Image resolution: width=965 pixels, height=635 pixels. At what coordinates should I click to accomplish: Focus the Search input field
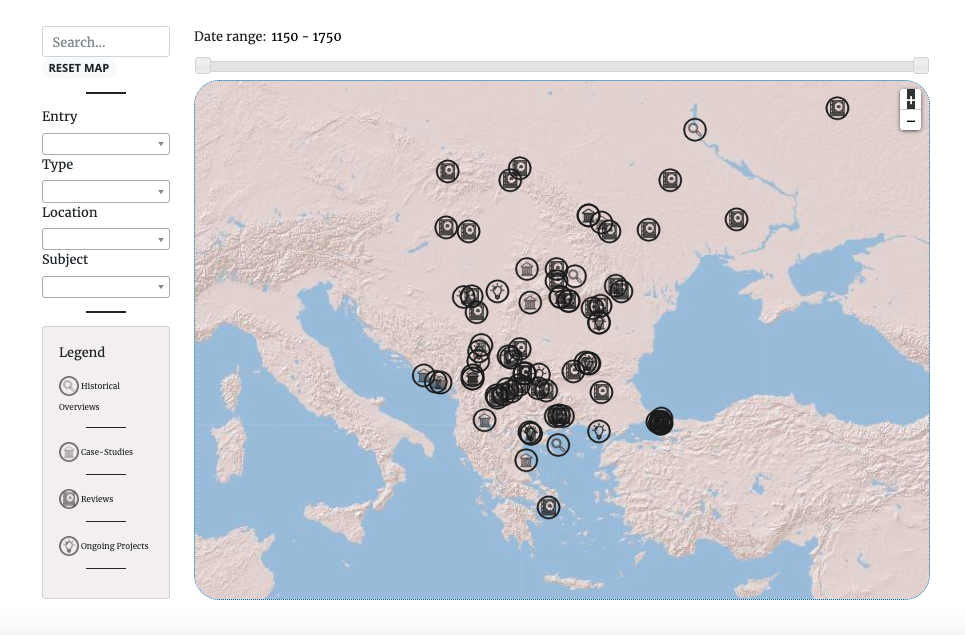tap(106, 42)
